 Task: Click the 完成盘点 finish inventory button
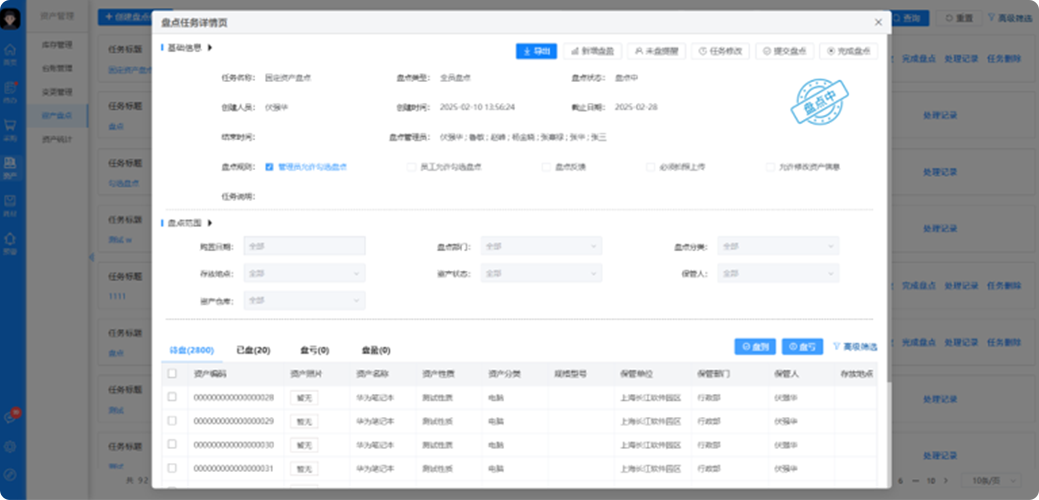[848, 51]
